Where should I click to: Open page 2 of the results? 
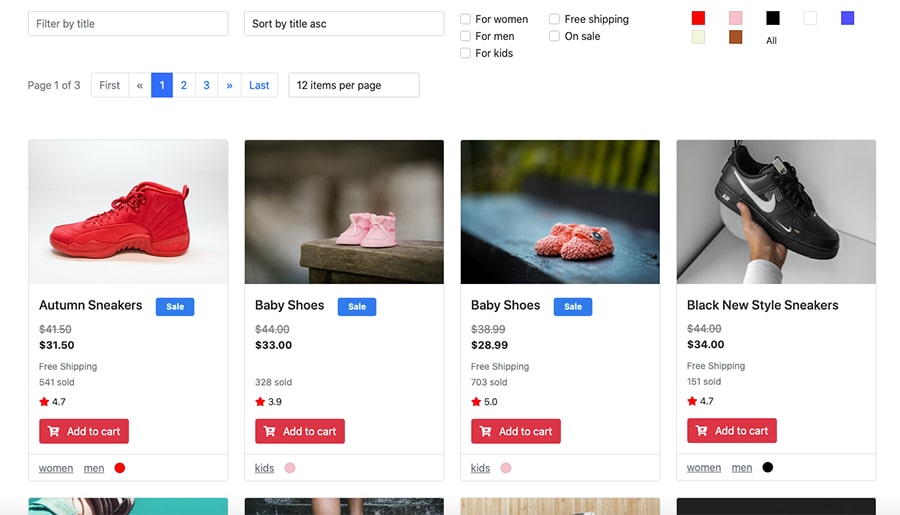(184, 85)
